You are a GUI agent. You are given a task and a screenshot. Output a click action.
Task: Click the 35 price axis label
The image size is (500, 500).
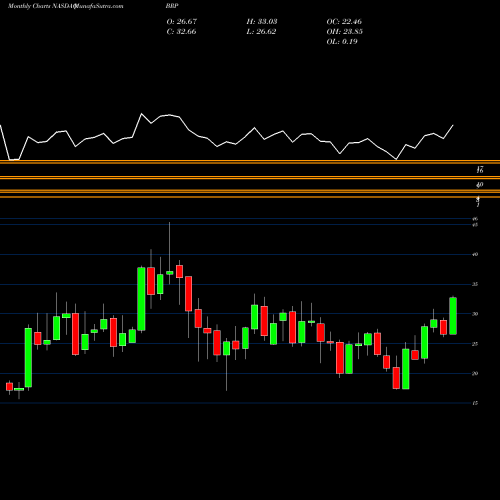(475, 284)
